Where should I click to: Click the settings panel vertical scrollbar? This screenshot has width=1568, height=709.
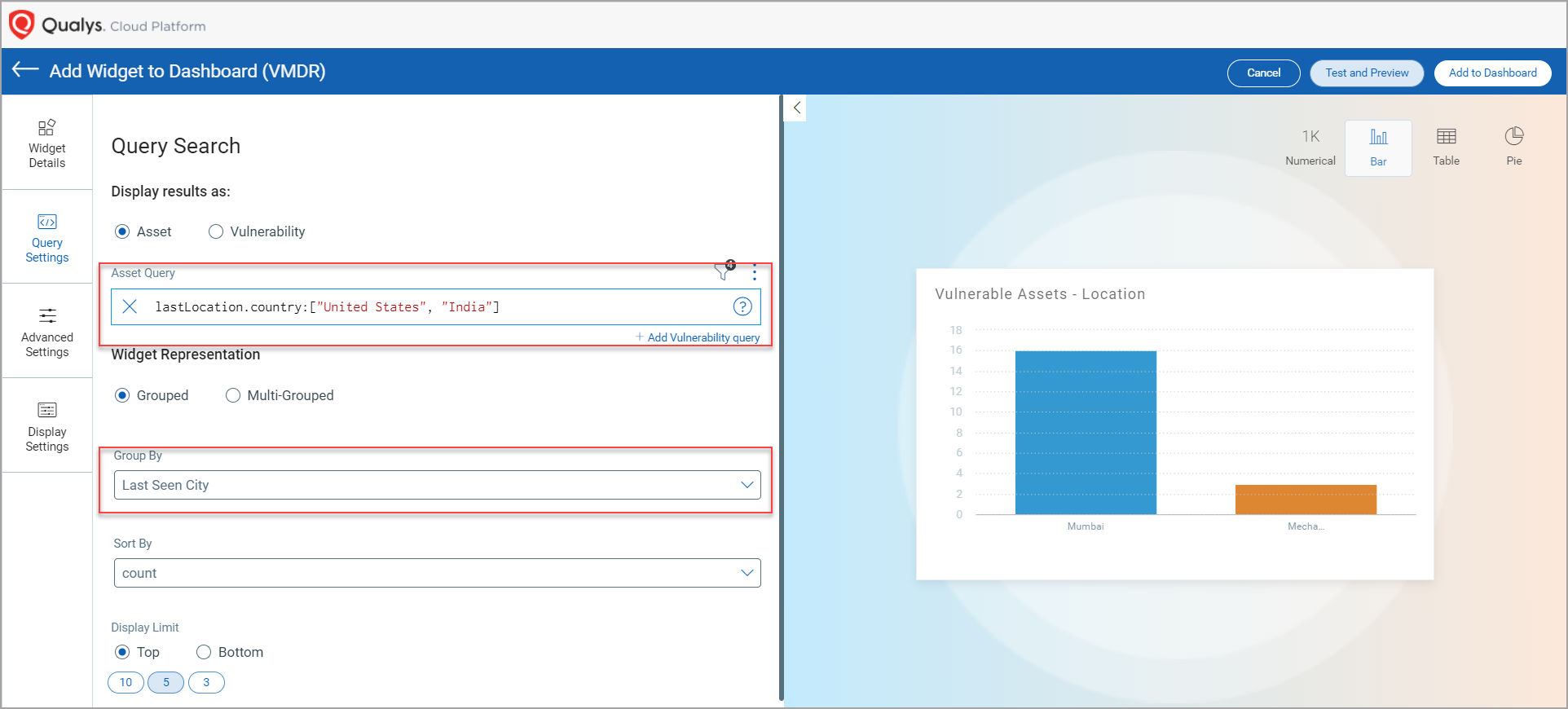click(x=782, y=398)
